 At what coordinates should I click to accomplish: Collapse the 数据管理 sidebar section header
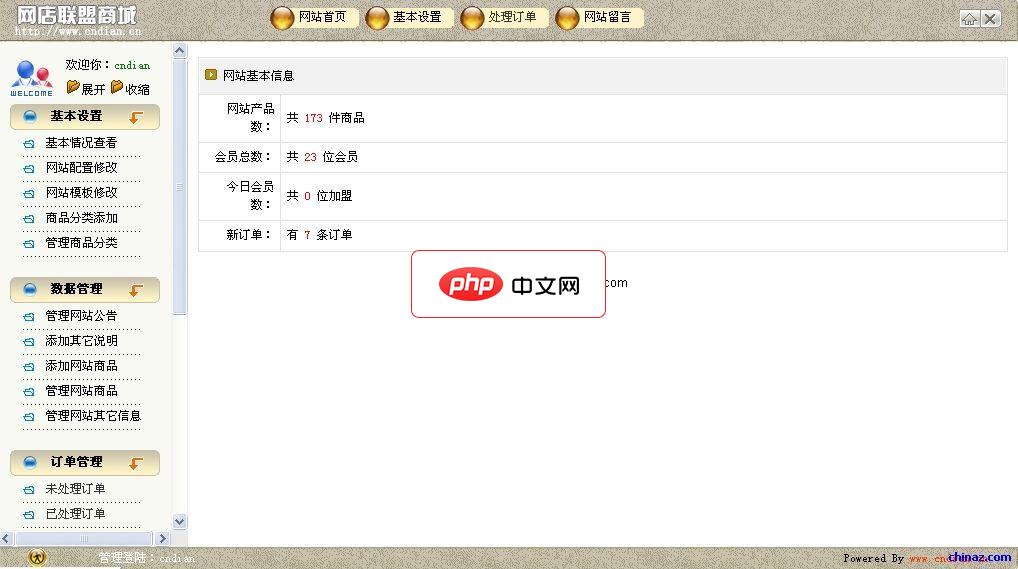84,290
